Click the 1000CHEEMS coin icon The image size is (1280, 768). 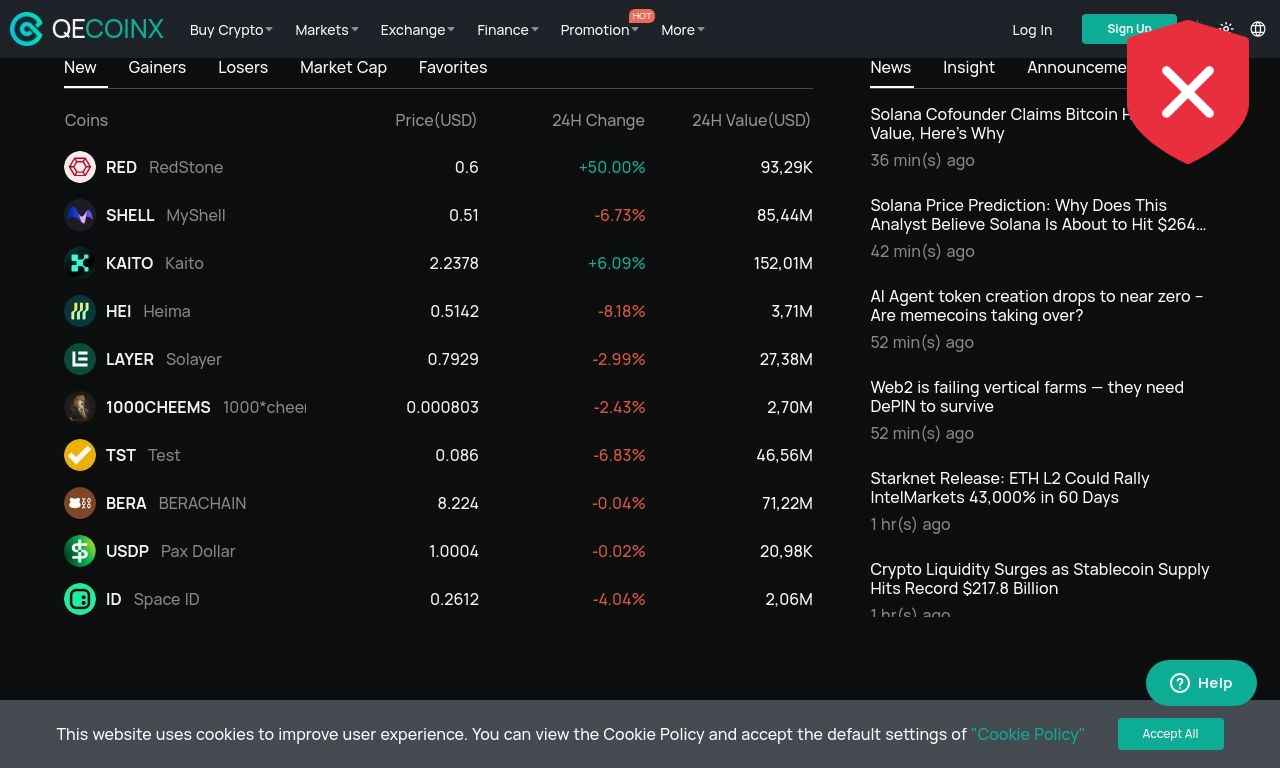(80, 407)
